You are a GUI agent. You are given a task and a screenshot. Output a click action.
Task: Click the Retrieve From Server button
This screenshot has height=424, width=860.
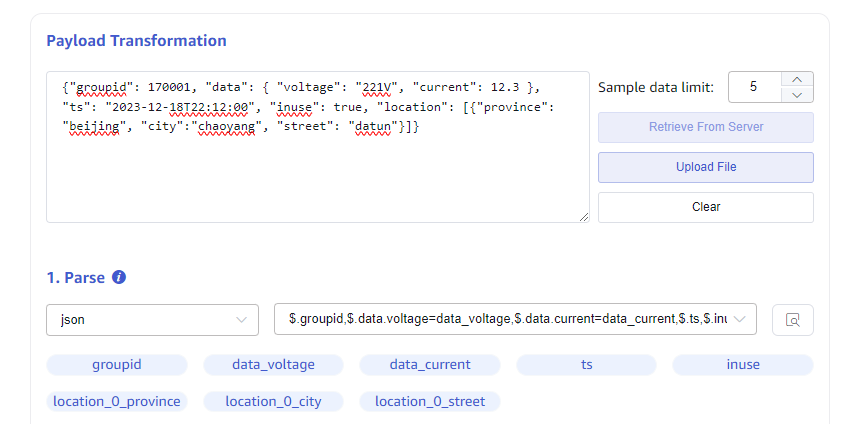click(x=705, y=127)
